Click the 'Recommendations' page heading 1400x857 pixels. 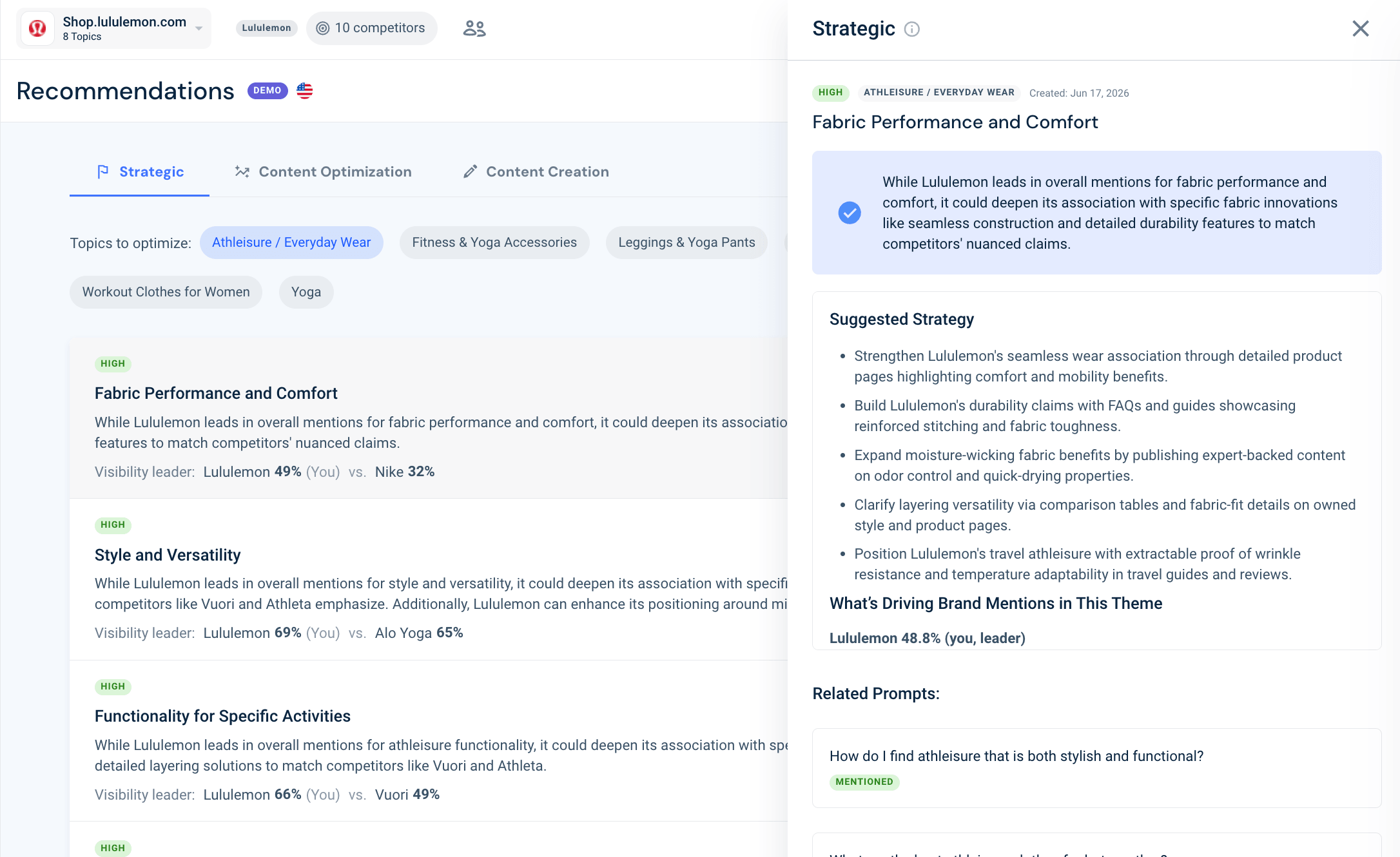pyautogui.click(x=125, y=91)
